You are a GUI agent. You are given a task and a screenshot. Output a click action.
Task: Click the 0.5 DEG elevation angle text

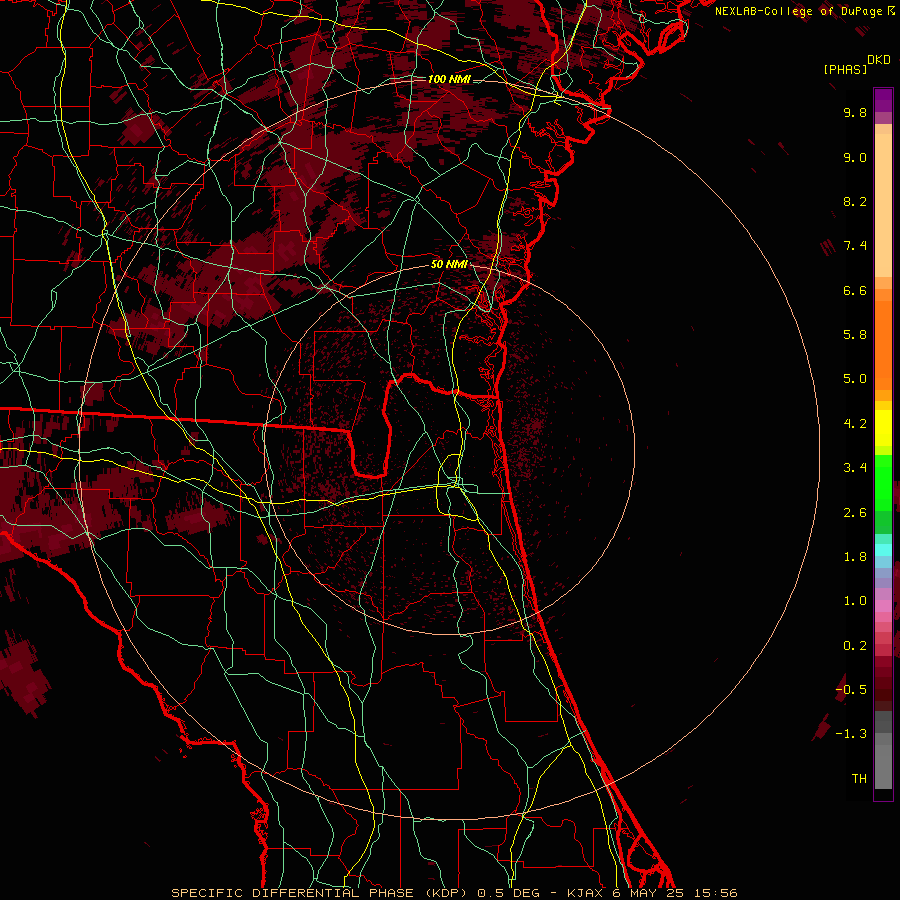[509, 893]
